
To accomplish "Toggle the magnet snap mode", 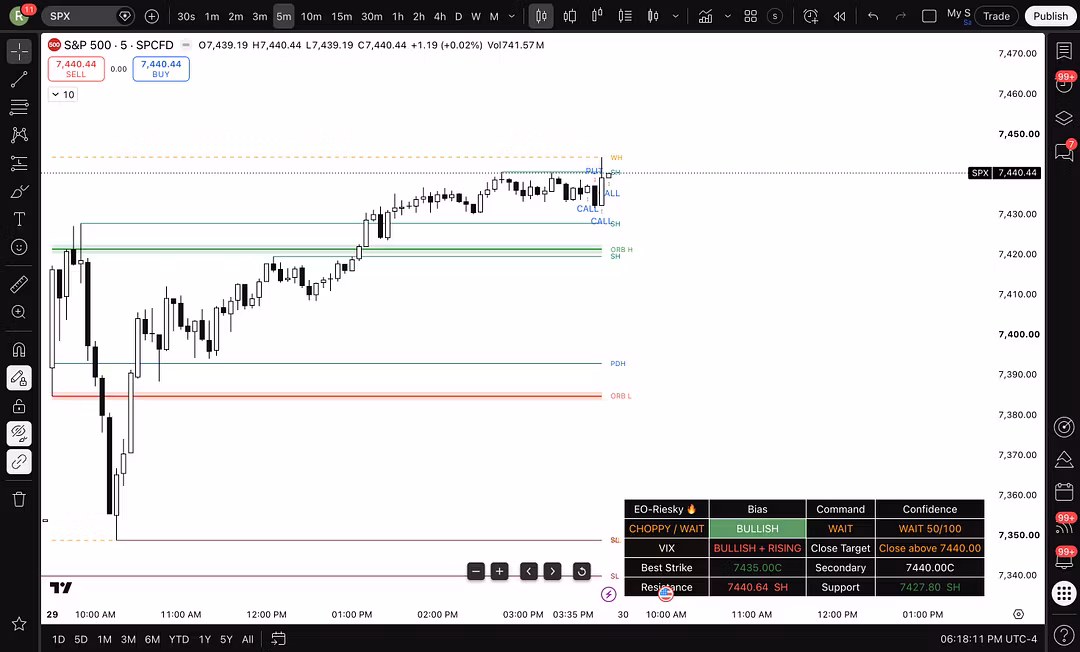I will (x=19, y=349).
